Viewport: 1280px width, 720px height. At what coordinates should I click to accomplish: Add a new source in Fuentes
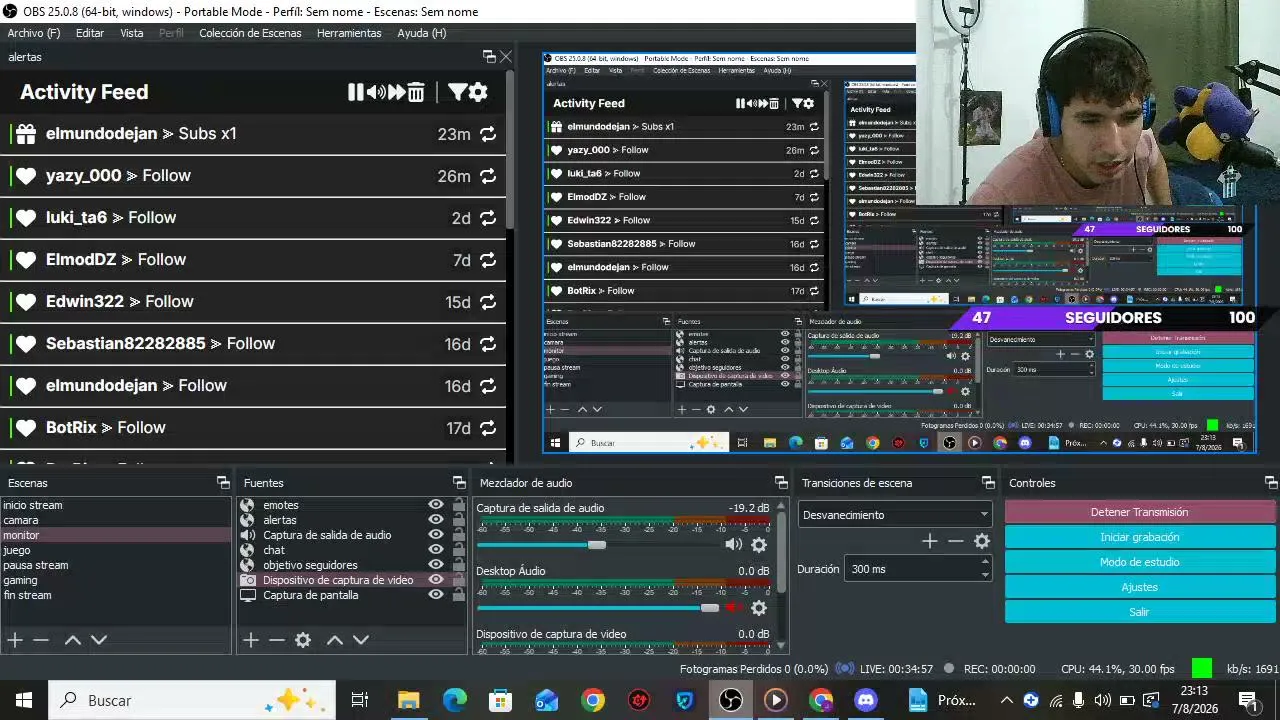[x=251, y=640]
